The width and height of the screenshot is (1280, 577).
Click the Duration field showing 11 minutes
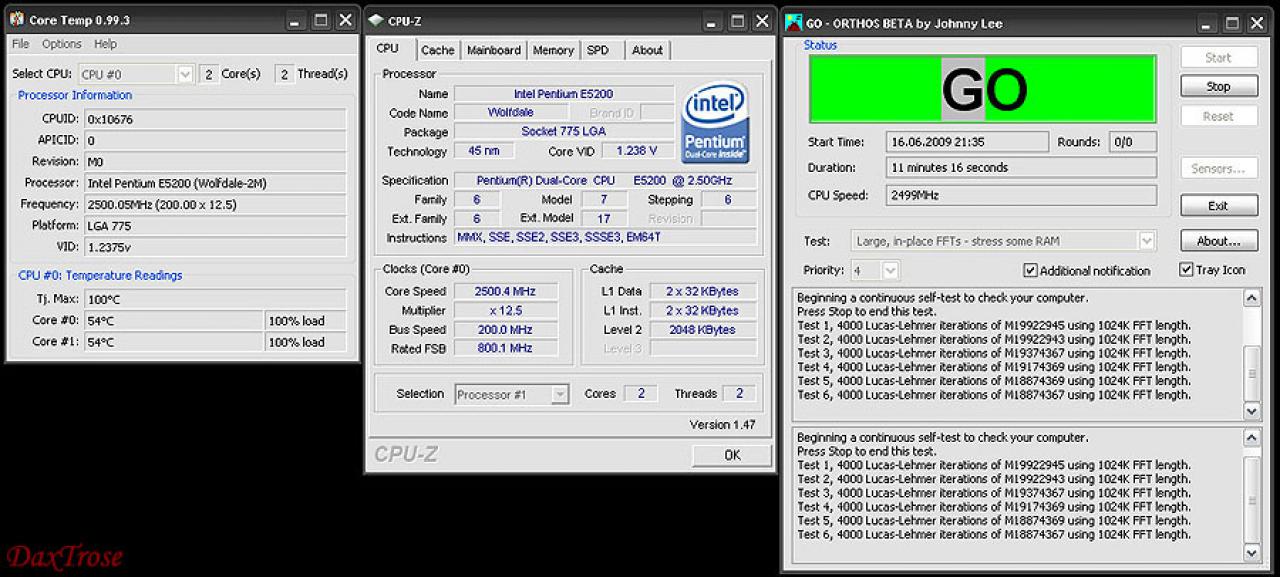(x=1021, y=167)
